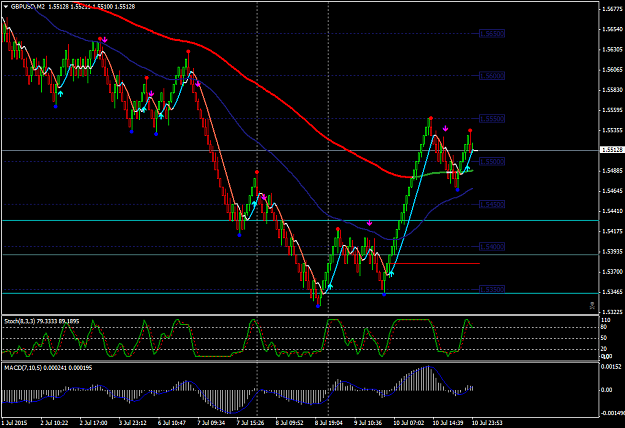Click the 9 Jul 10:36 time label
This screenshot has height=428, width=625.
(x=368, y=422)
